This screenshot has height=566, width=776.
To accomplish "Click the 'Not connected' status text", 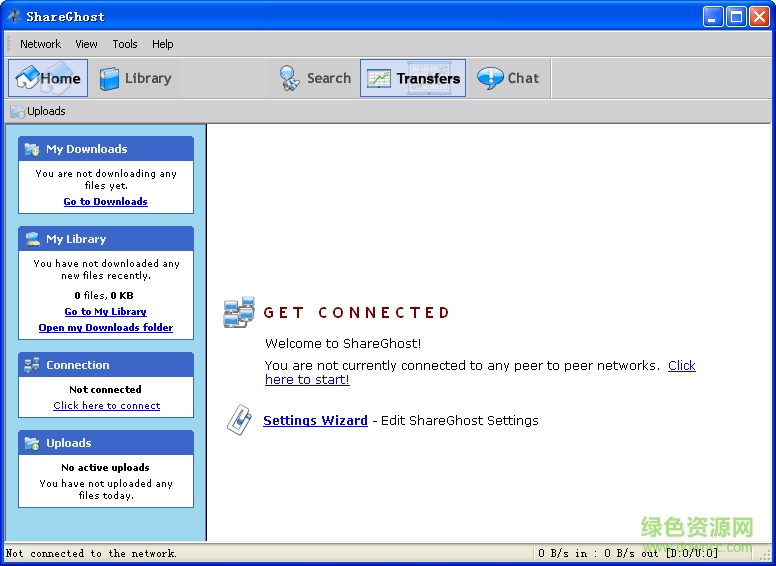I will tap(105, 389).
